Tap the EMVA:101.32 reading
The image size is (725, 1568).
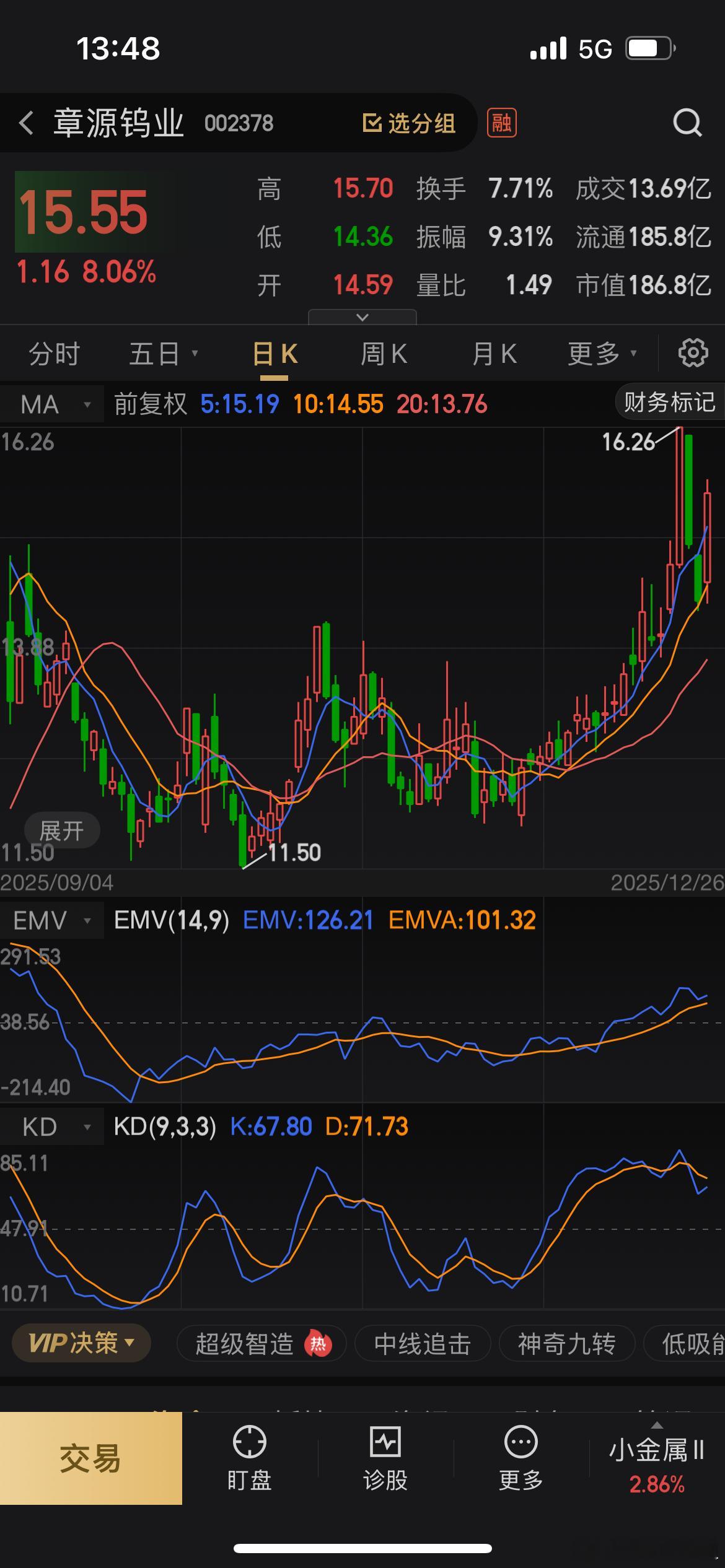pyautogui.click(x=462, y=920)
